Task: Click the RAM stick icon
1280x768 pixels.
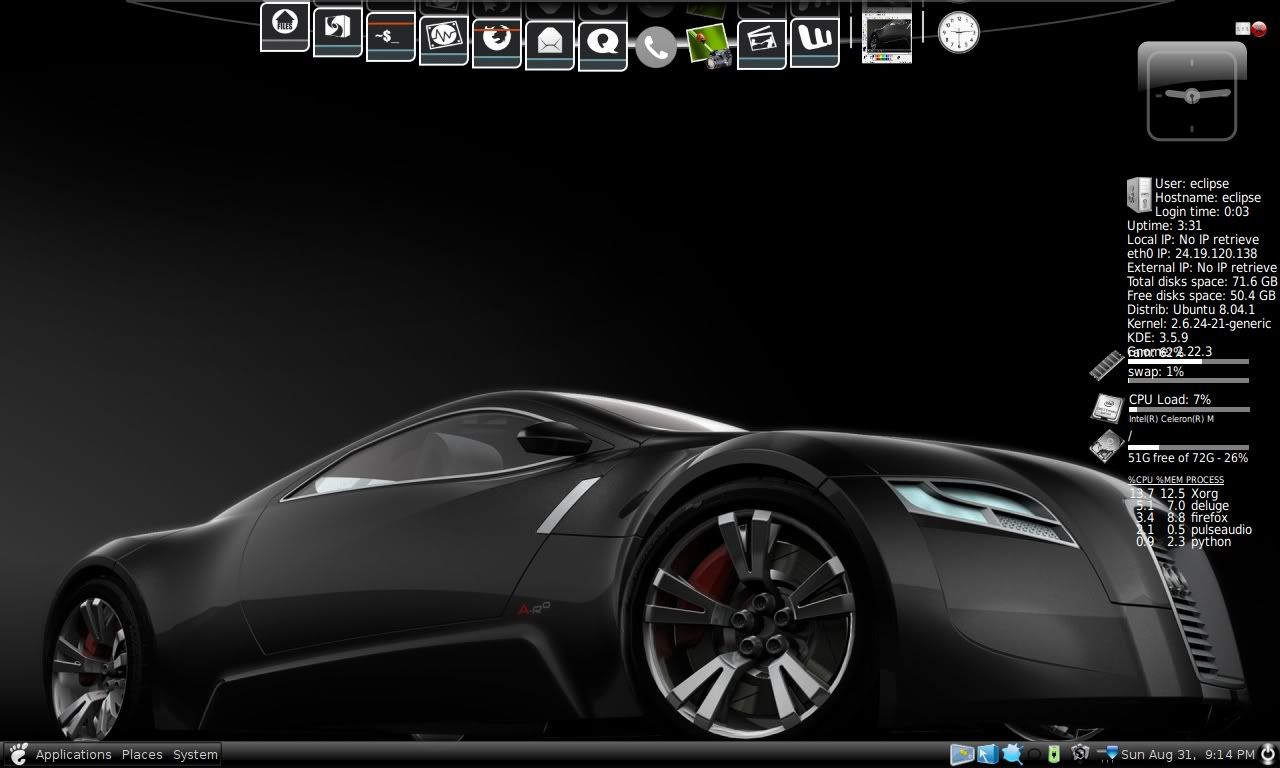Action: point(1107,365)
